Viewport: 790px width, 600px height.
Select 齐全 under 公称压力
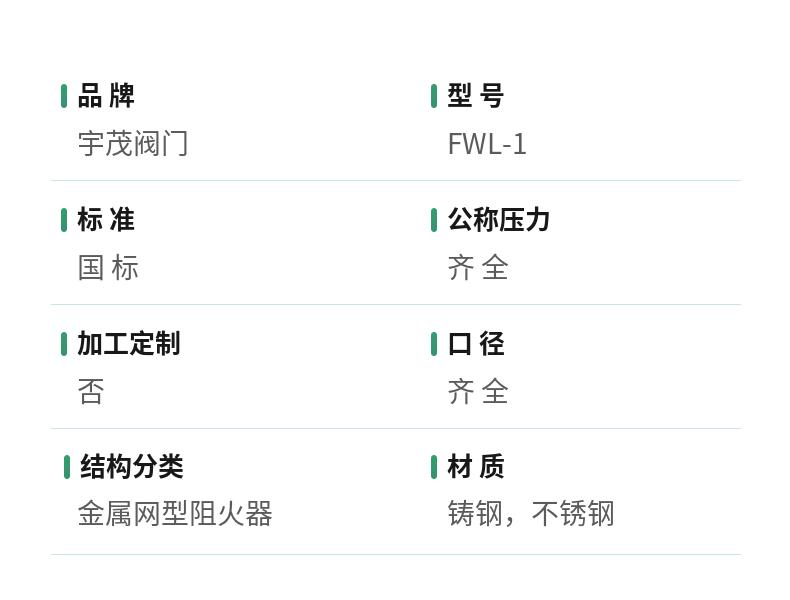[x=479, y=268]
